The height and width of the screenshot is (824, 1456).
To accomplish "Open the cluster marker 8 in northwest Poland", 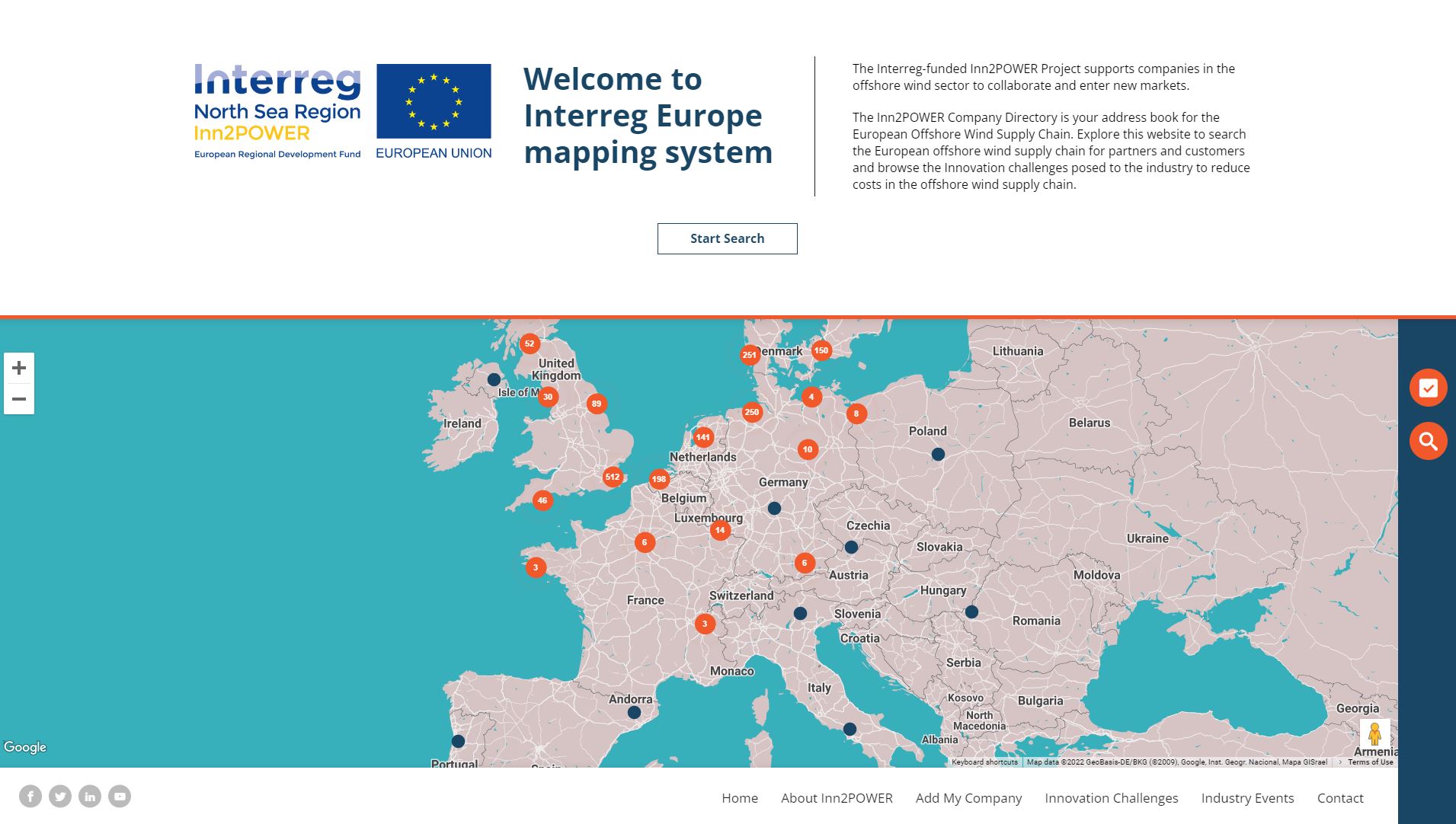I will (856, 414).
